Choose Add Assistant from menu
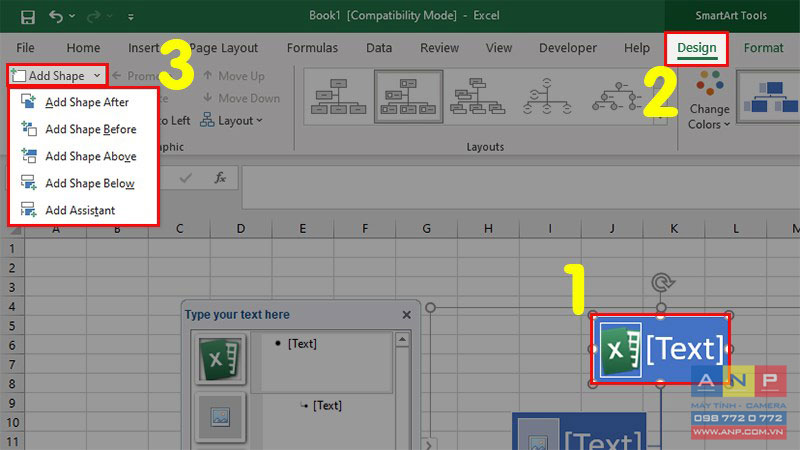This screenshot has width=800, height=450. pos(84,210)
